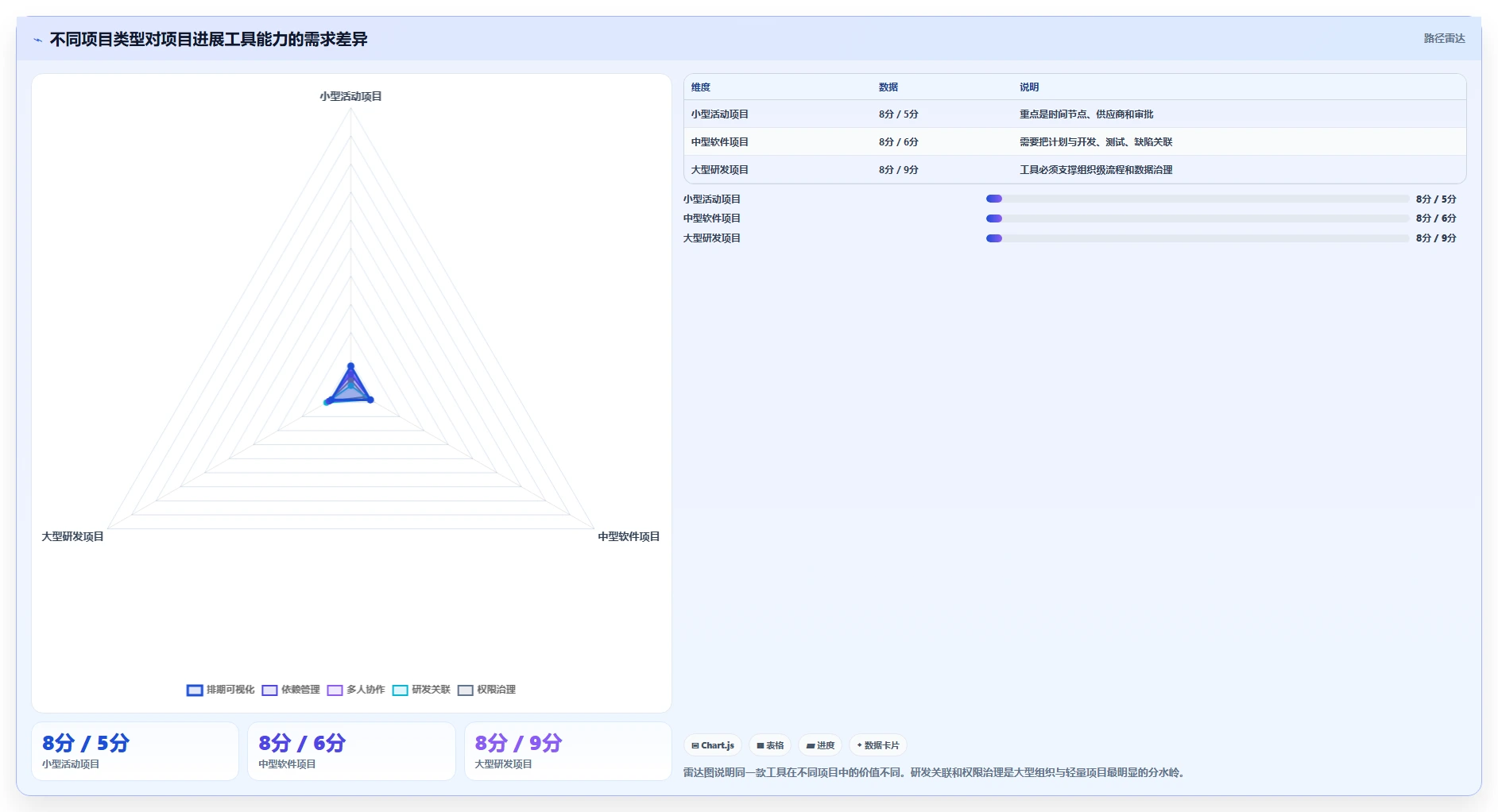Toggle the 依赖管理 legend series
Image resolution: width=1498 pixels, height=812 pixels.
click(291, 690)
